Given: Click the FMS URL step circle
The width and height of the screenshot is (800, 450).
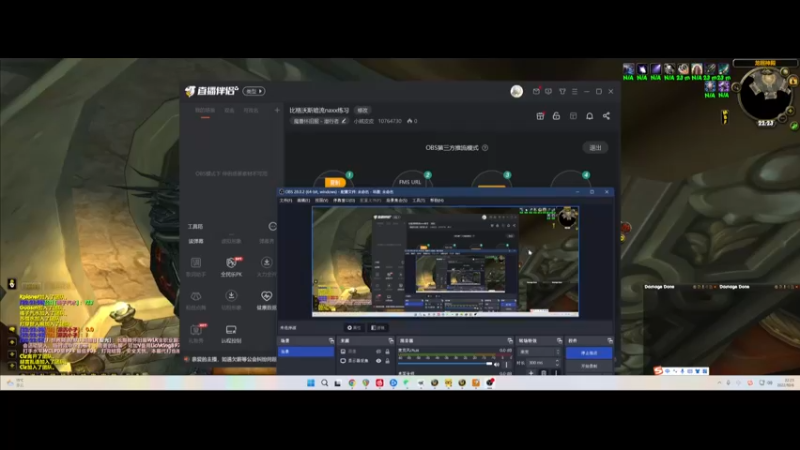Looking at the screenshot, I should point(413,180).
